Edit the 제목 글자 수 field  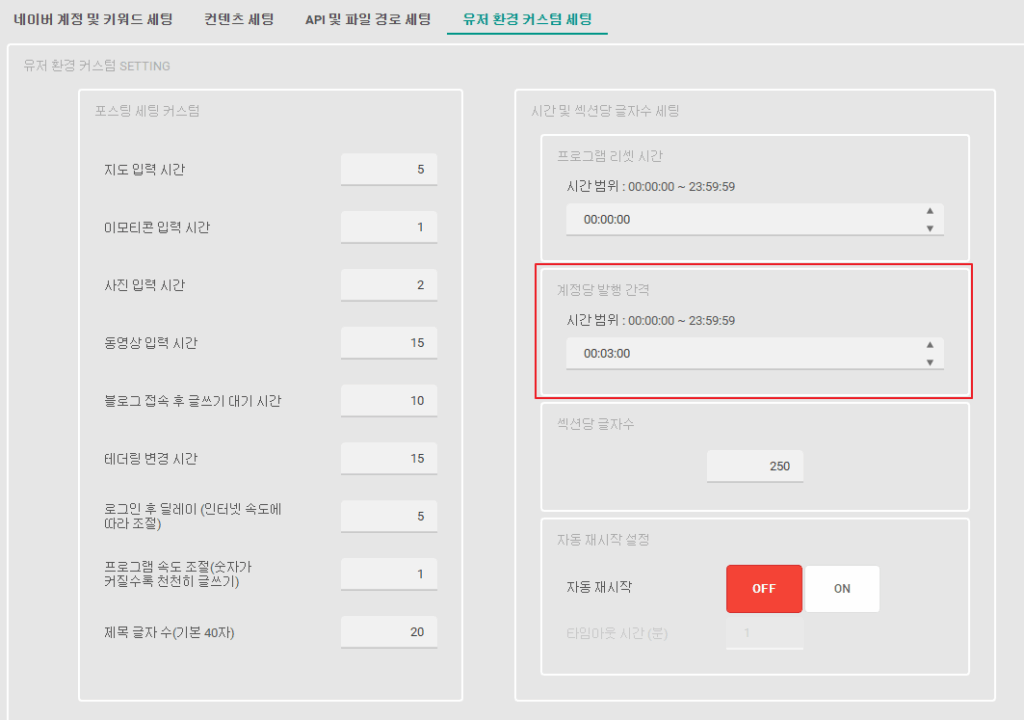[388, 632]
